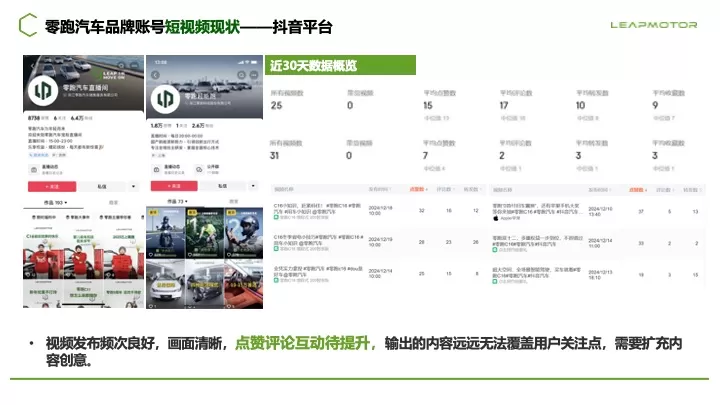Go back using the right profile's back arrow
720x405 pixels.
point(155,75)
